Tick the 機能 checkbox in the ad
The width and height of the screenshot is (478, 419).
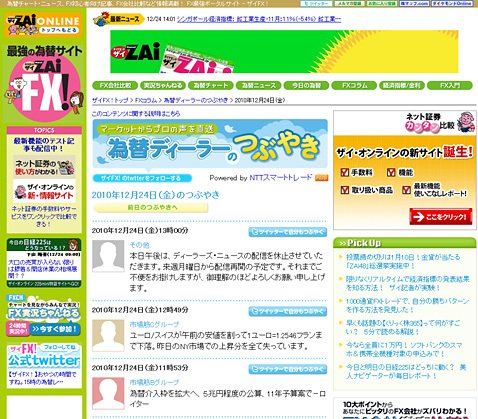[391, 173]
